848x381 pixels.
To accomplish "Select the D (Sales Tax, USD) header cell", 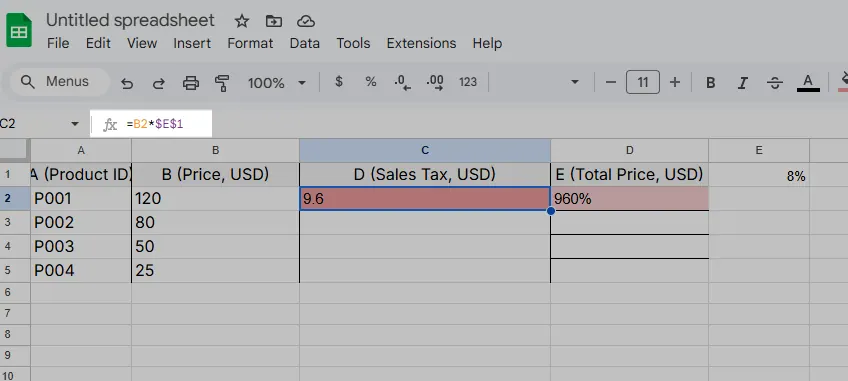I will 425,175.
